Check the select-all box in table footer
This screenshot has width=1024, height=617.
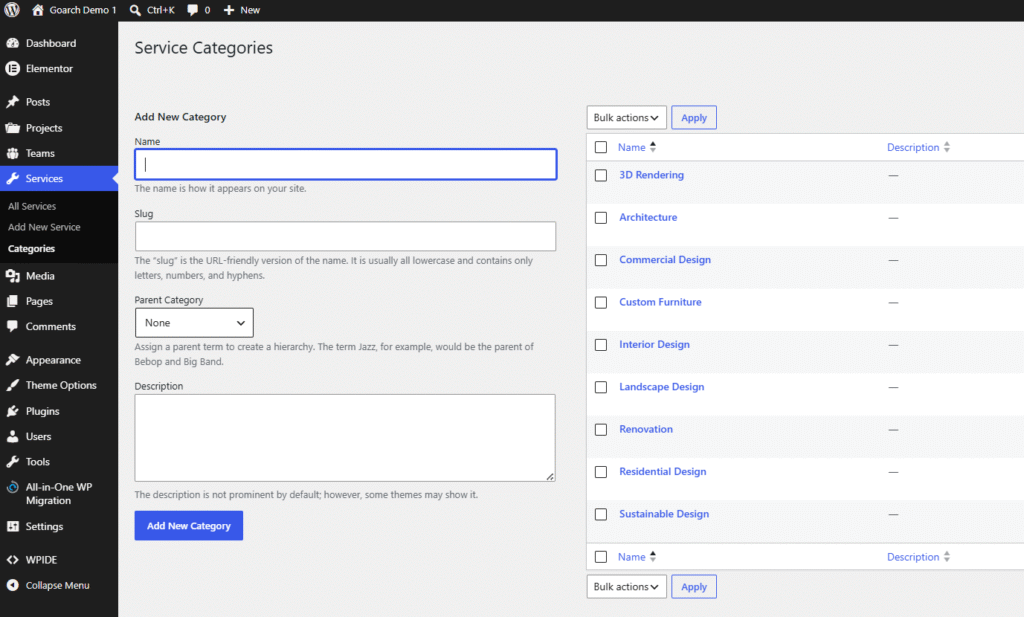pyautogui.click(x=601, y=557)
